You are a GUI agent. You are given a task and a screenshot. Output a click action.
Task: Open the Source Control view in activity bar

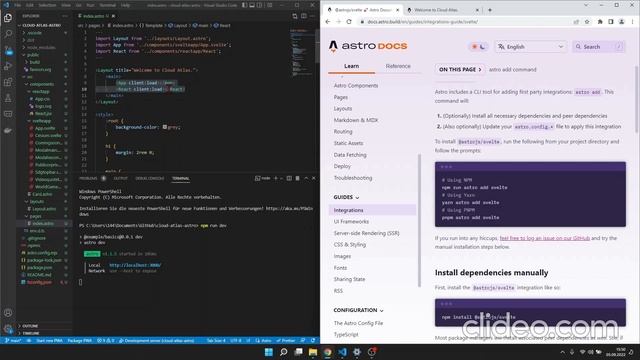(8, 50)
